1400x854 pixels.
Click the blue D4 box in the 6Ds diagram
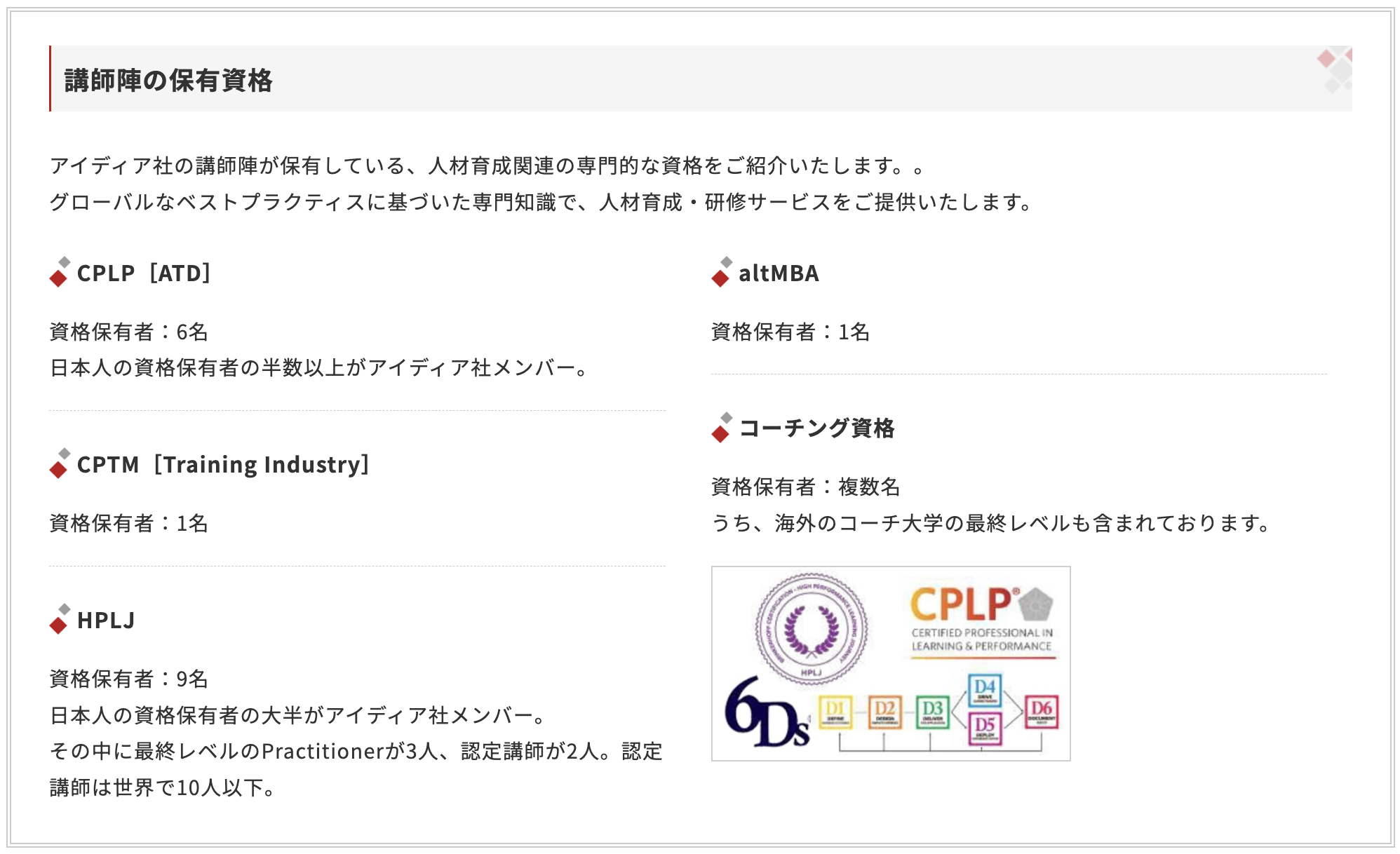coord(985,690)
